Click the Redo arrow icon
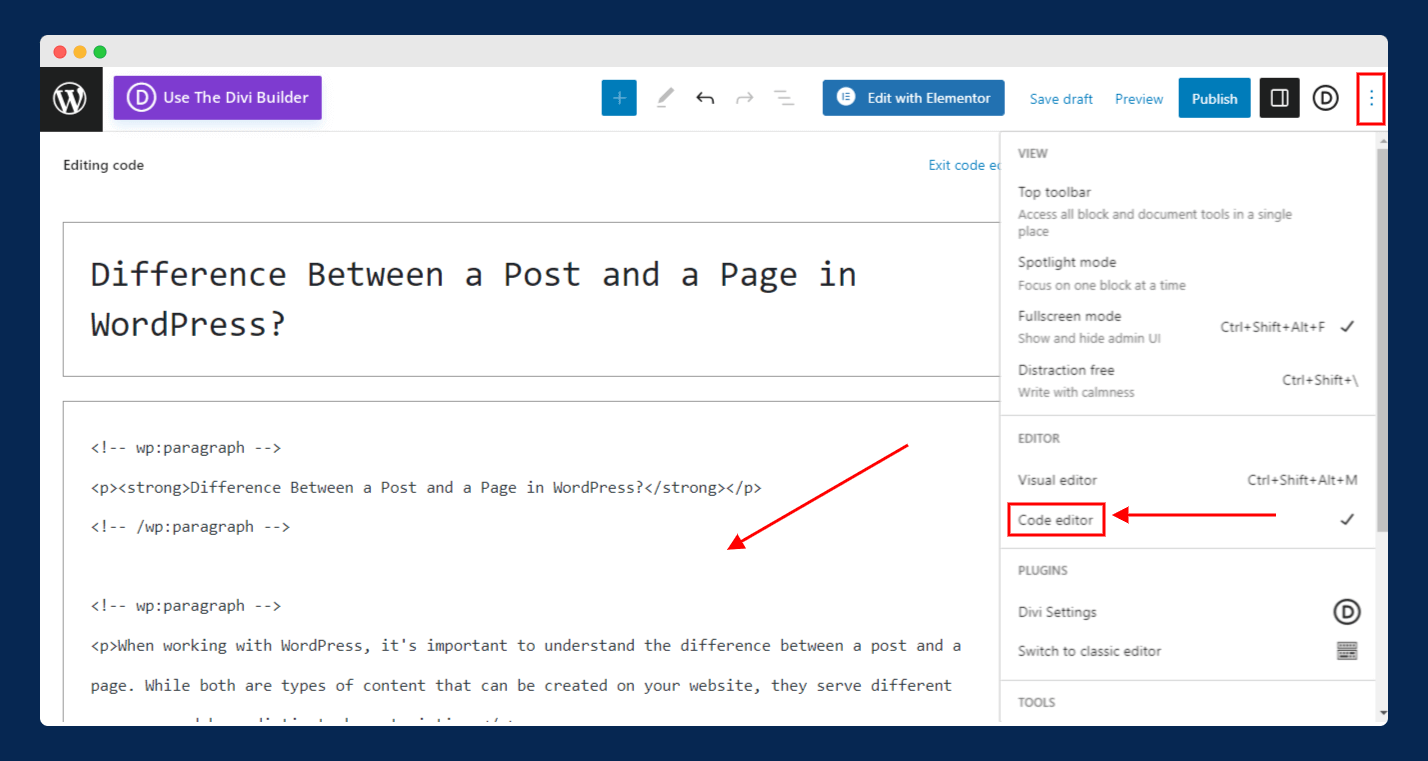 pyautogui.click(x=744, y=98)
